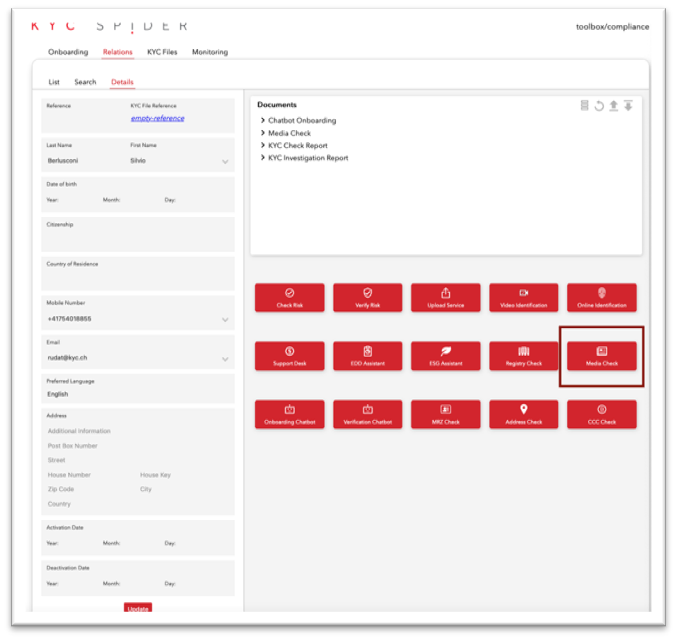The height and width of the screenshot is (640, 677).
Task: Click the documents download arrow icon
Action: tap(628, 106)
